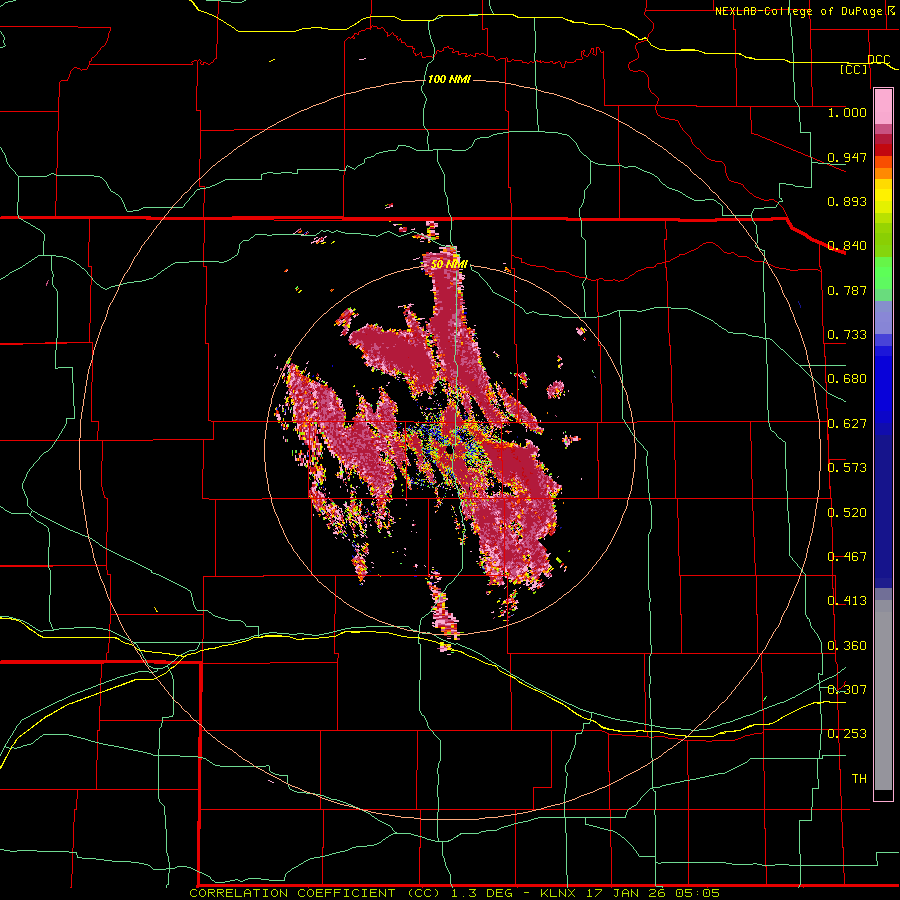The image size is (900, 900).
Task: Click the 50 NMI range ring label
Action: tap(449, 264)
